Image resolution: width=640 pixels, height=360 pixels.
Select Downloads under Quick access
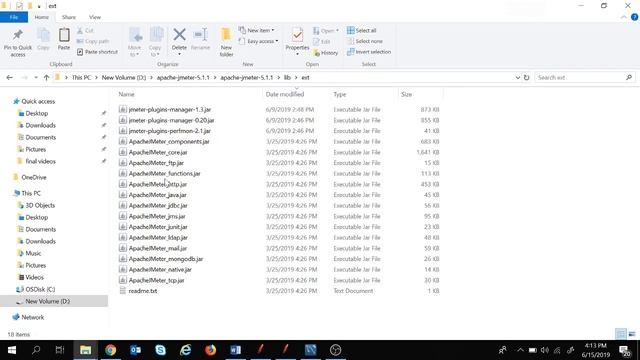40,125
